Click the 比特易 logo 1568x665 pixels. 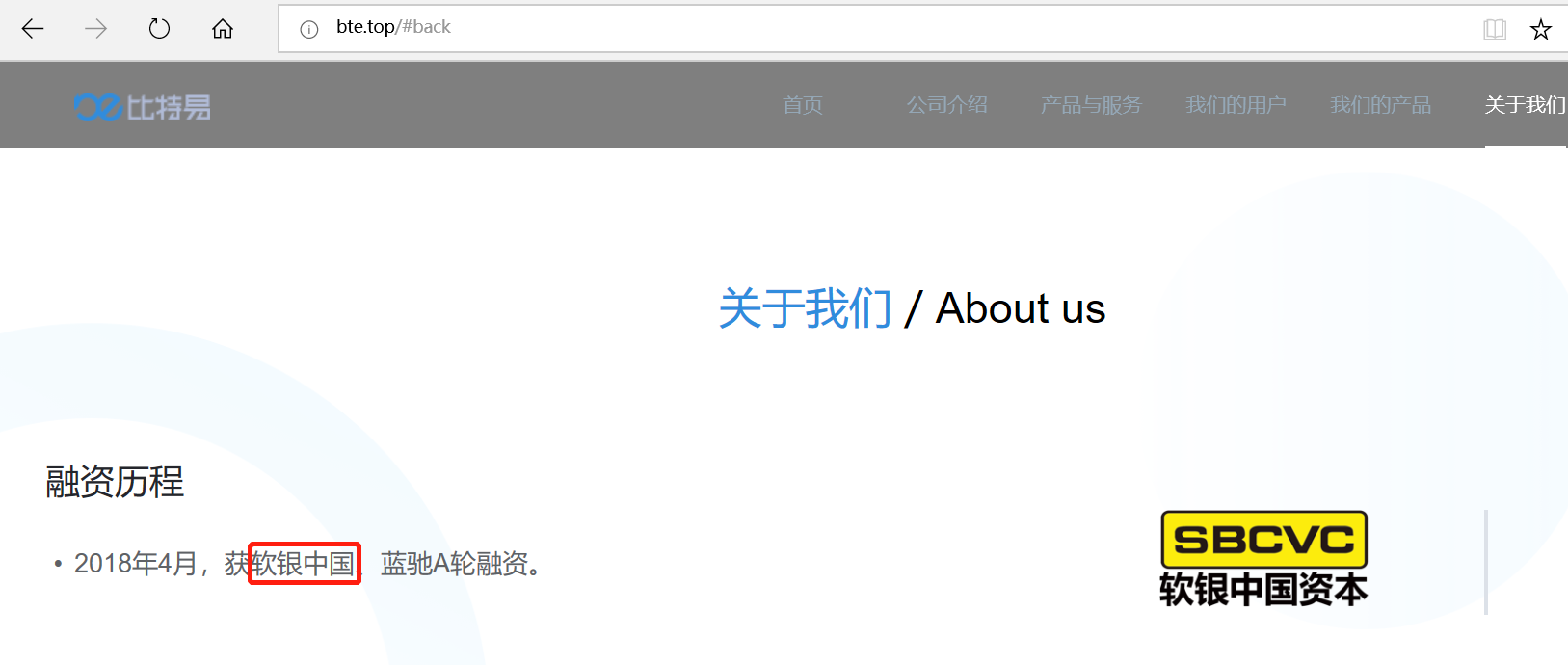(x=143, y=107)
